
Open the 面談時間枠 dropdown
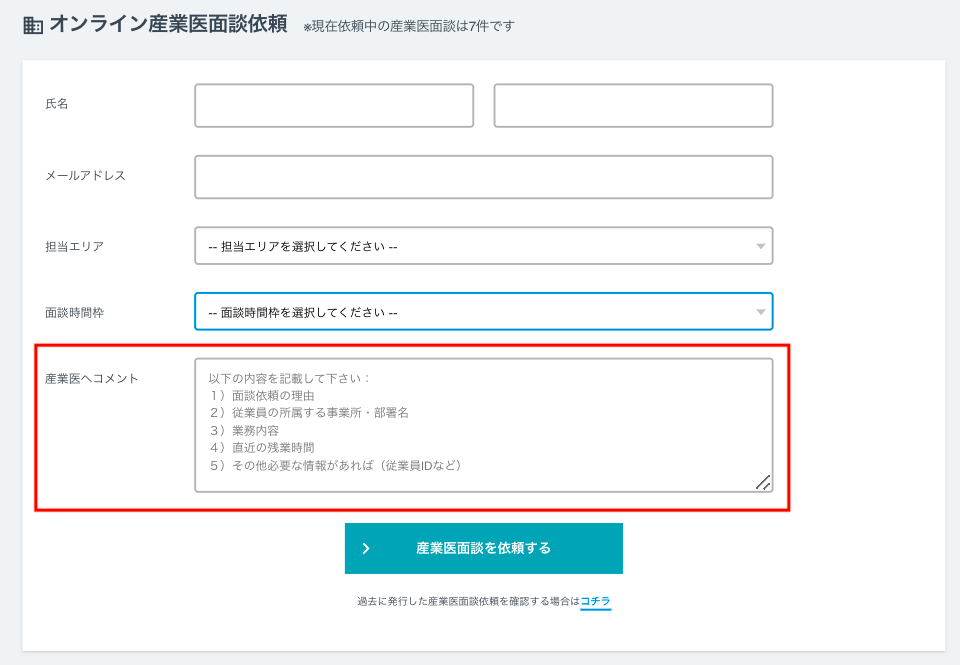pos(484,312)
